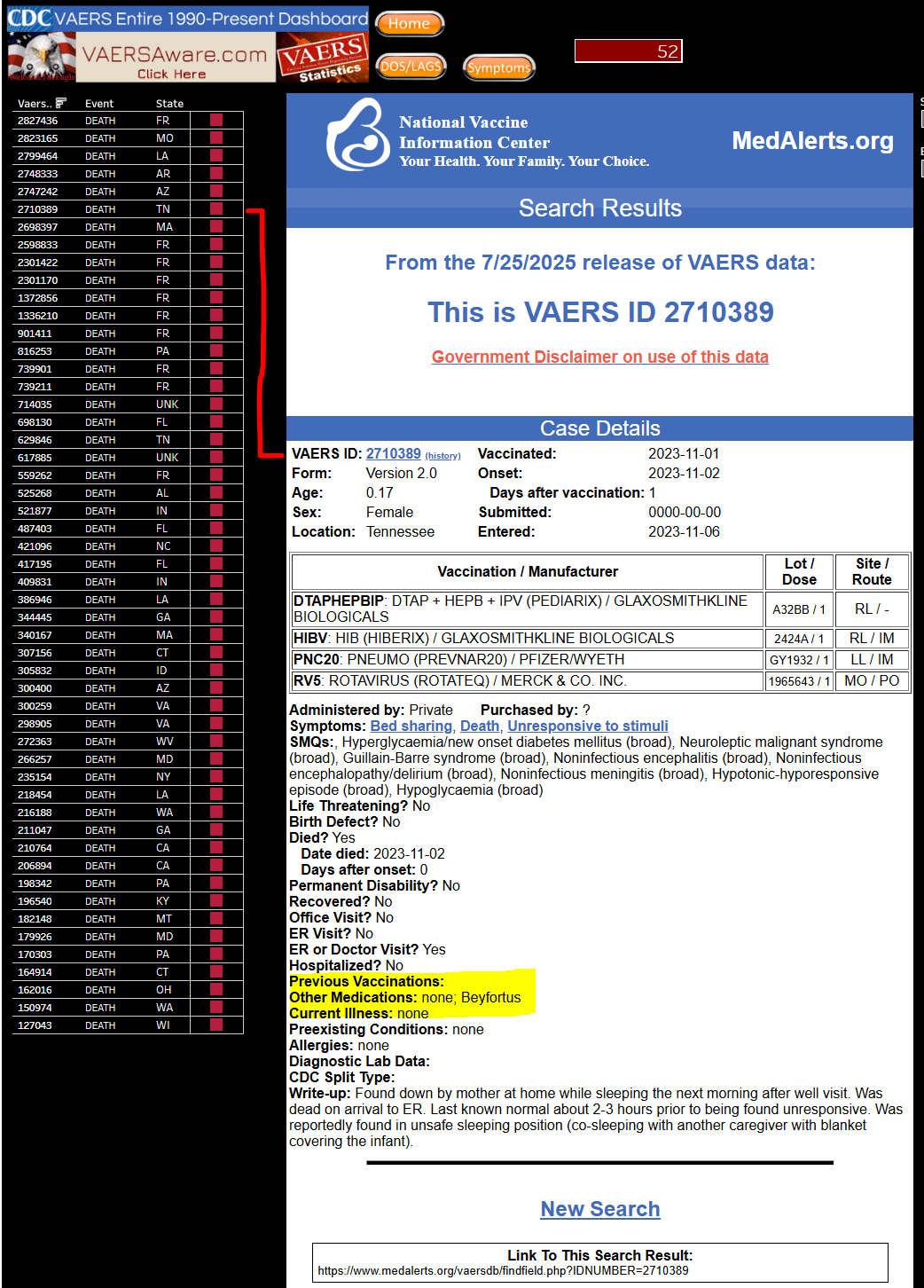Select the red square in row 340167

pyautogui.click(x=216, y=634)
